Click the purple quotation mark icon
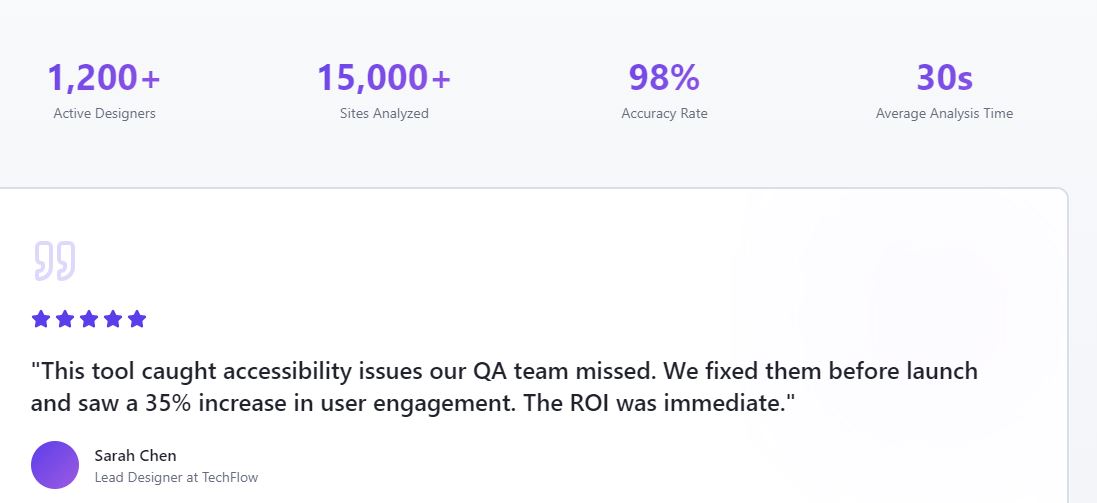 click(x=54, y=260)
